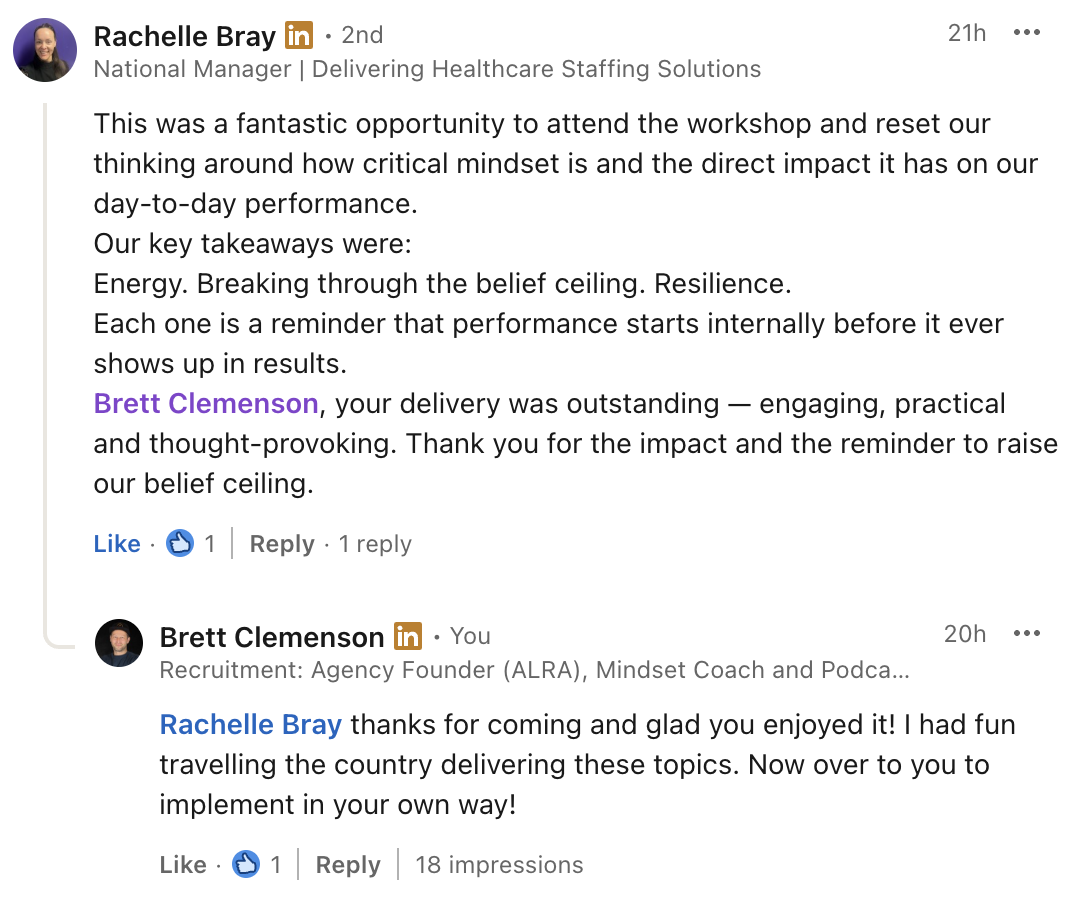The height and width of the screenshot is (898, 1084).
Task: Click the LinkedIn badge beside Brett Clemenson's name
Action: coord(408,636)
